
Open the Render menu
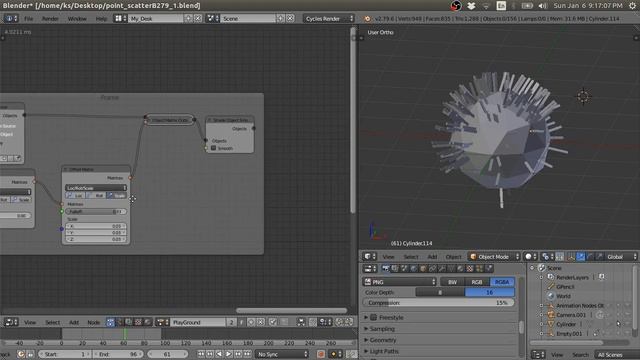(50, 19)
